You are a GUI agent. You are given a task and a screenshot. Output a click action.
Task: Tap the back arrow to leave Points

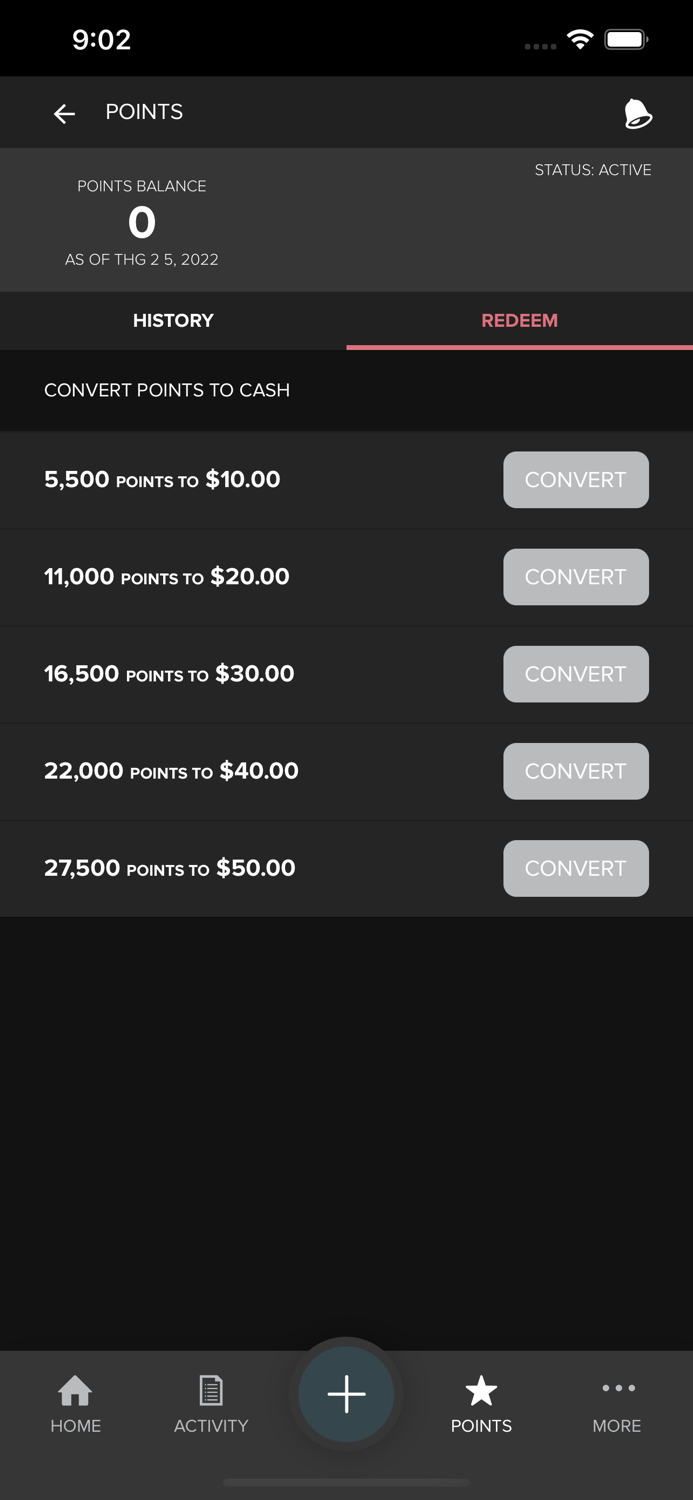pos(64,113)
